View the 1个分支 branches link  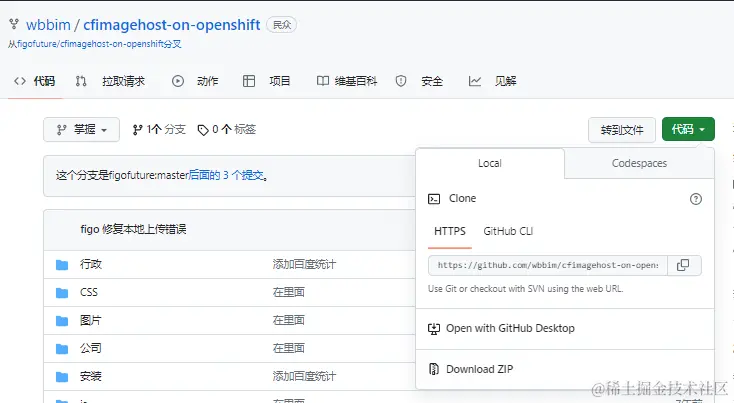[166, 129]
